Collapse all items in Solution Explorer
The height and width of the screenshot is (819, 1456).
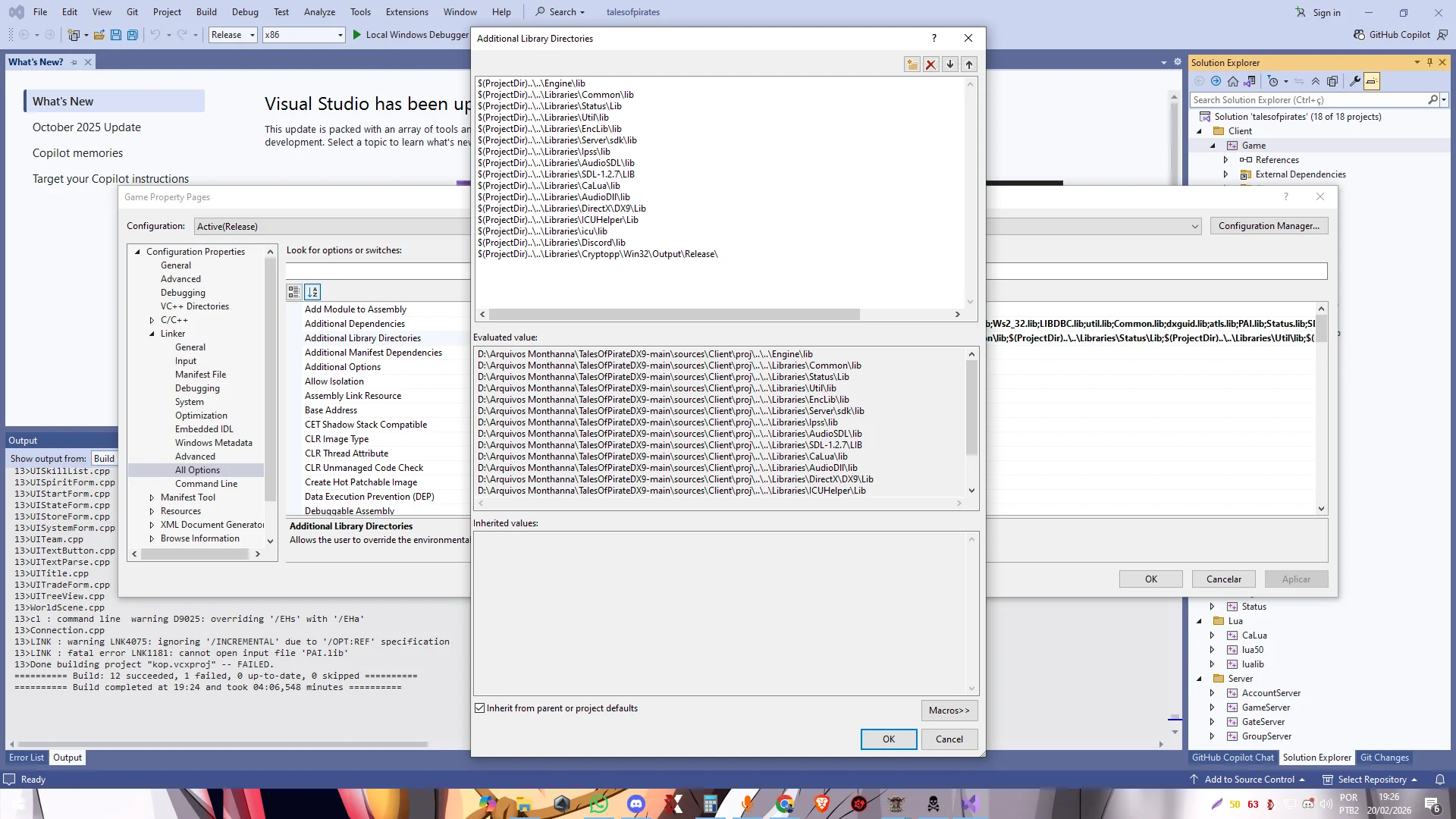(x=1316, y=81)
